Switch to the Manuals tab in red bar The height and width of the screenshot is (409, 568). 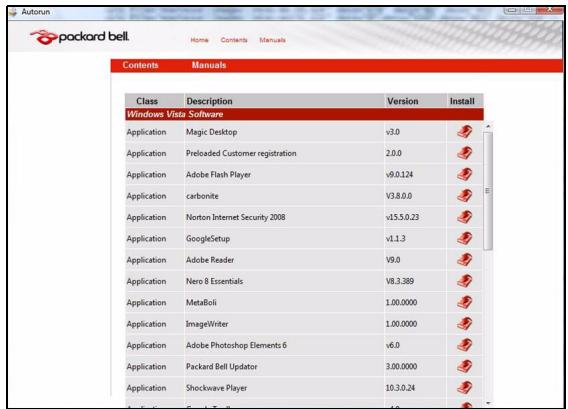tap(209, 65)
